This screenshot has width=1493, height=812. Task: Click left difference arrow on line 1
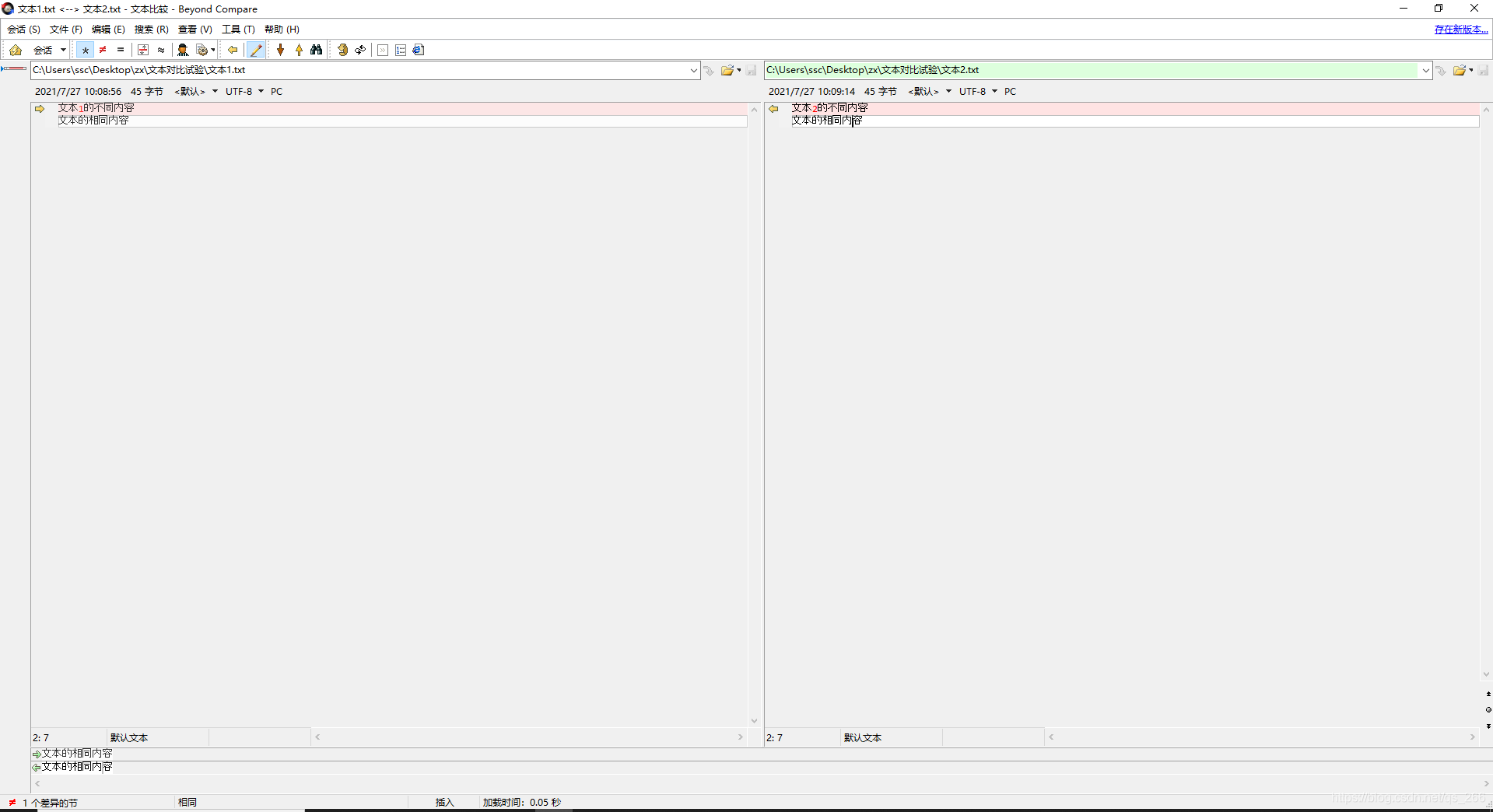click(40, 109)
